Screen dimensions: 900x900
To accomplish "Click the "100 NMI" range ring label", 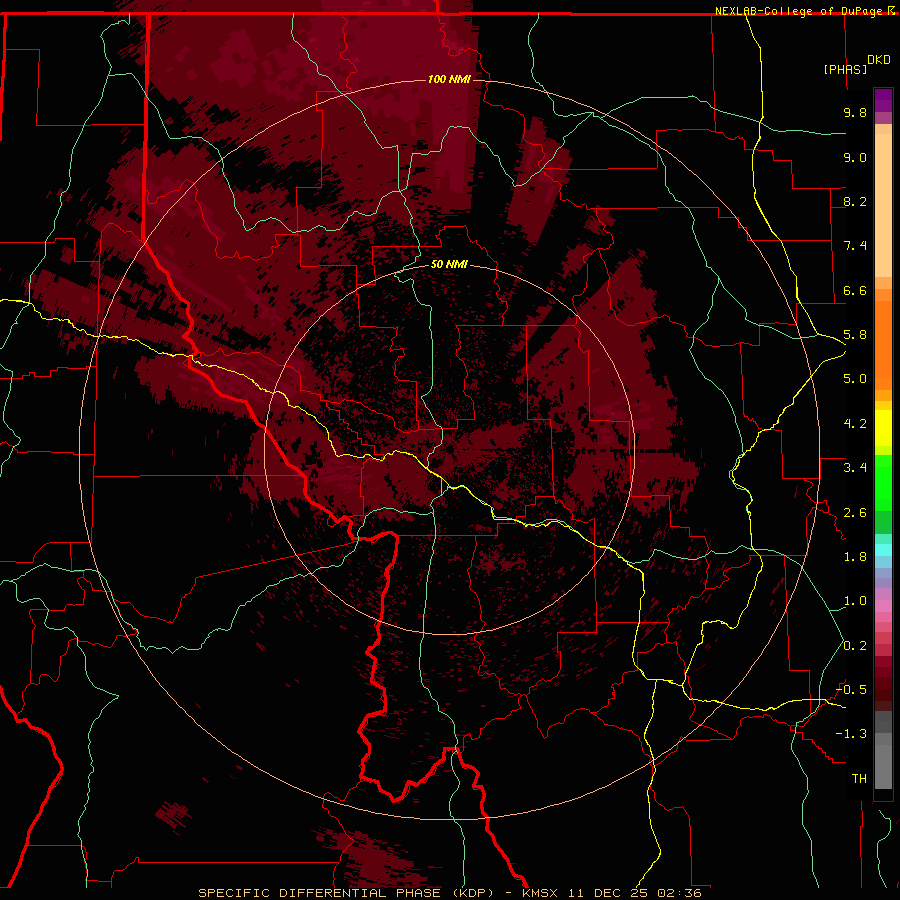I will (449, 79).
